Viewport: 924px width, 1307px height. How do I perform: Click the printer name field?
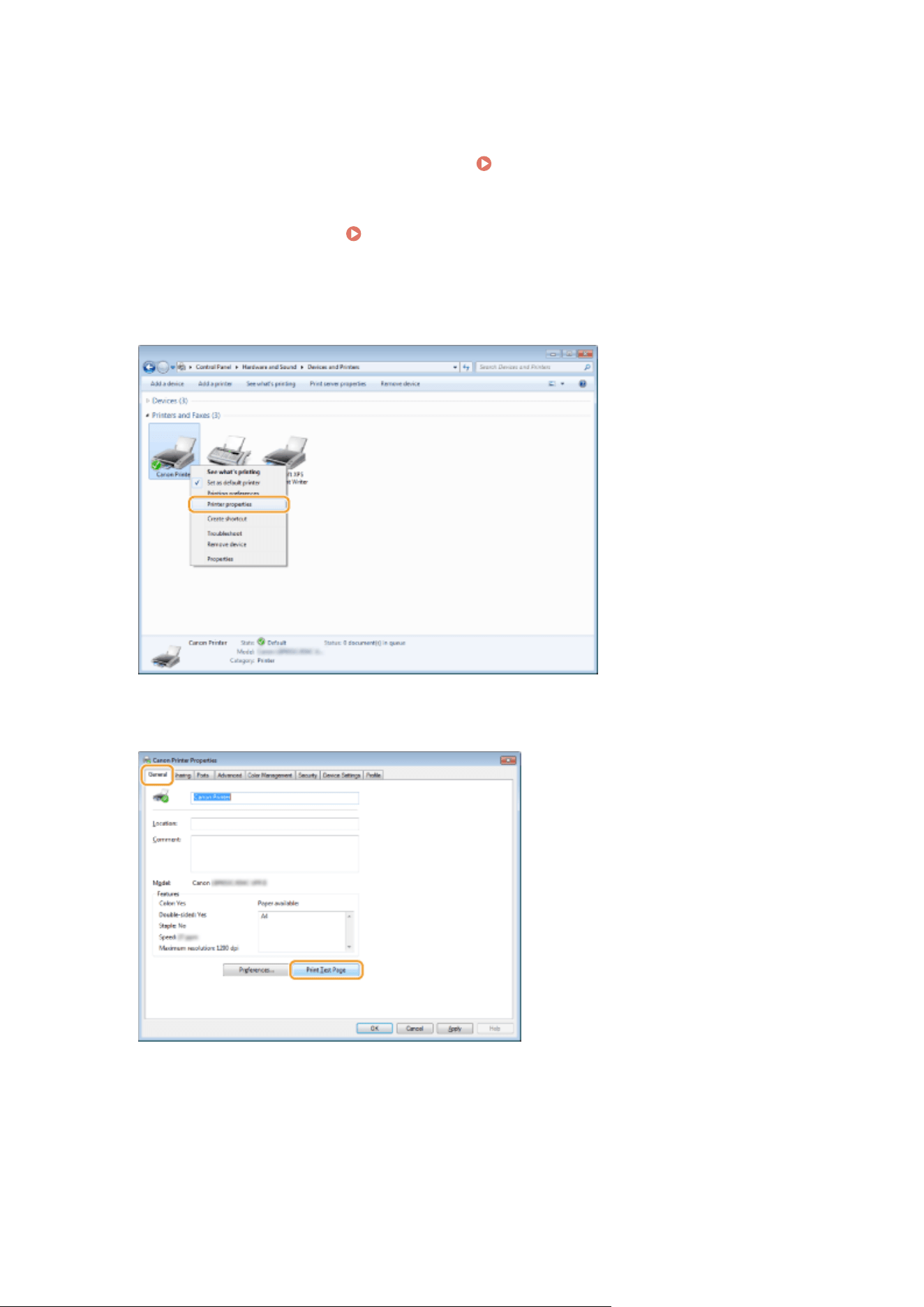point(275,797)
